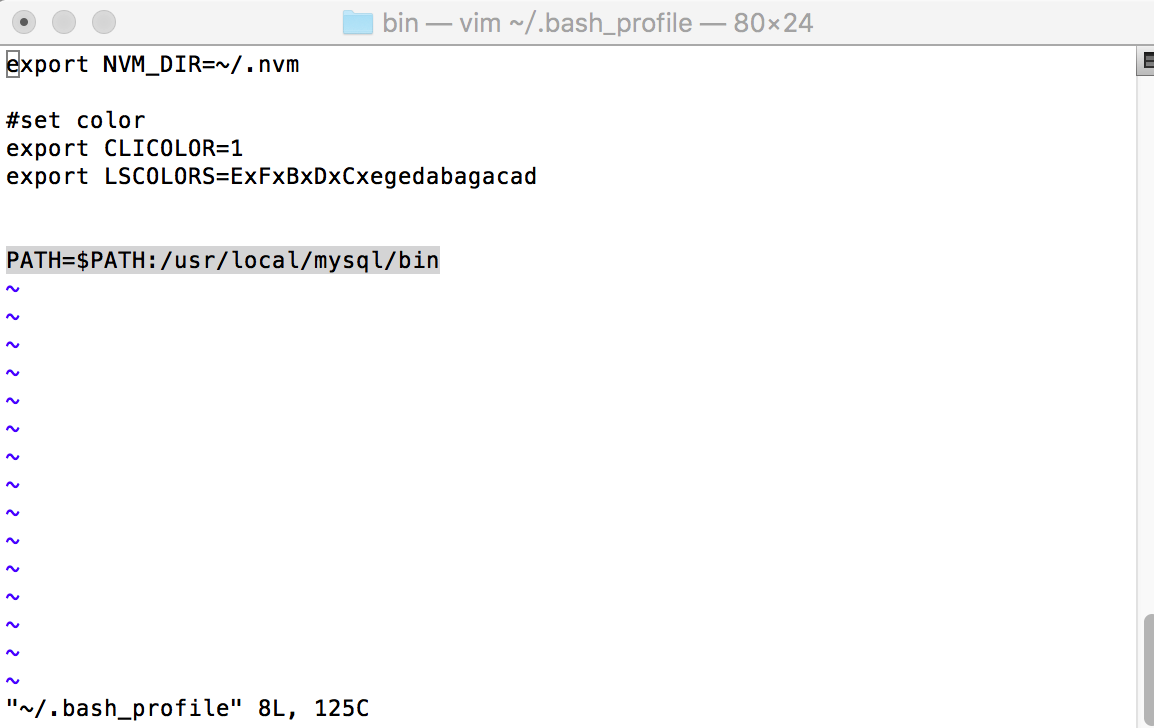Click '/usr/local/mysql/bin' in PATH line
This screenshot has height=728, width=1154.
pos(299,260)
